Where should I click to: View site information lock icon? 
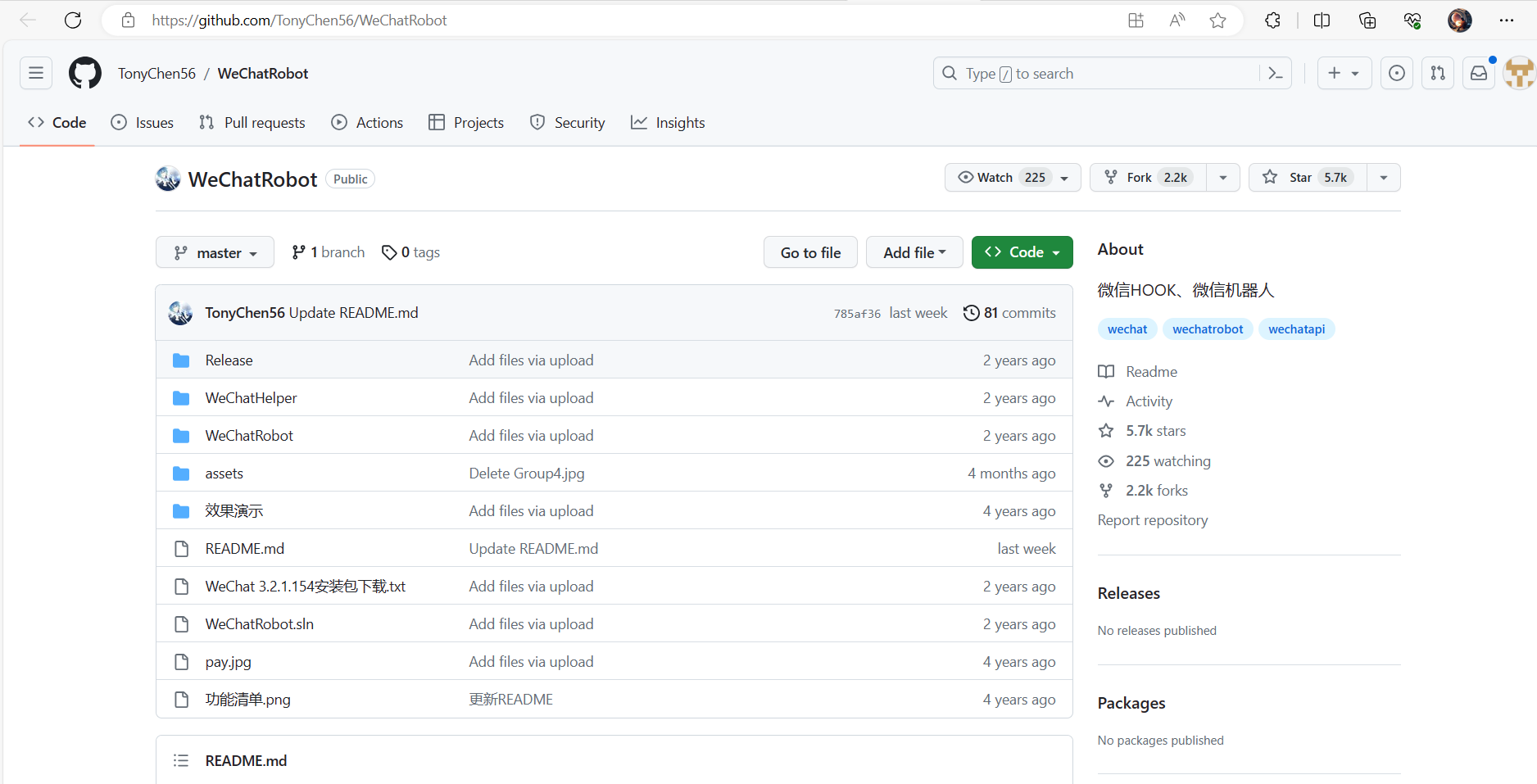point(128,20)
